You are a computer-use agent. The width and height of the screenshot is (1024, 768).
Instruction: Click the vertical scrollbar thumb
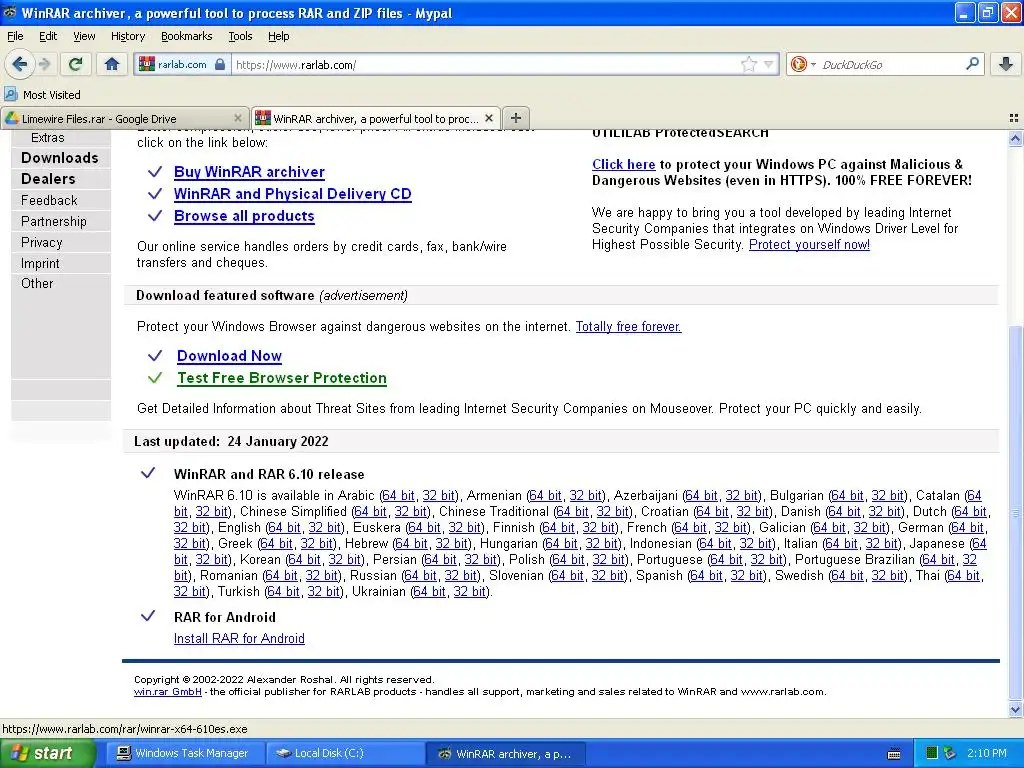[1015, 513]
